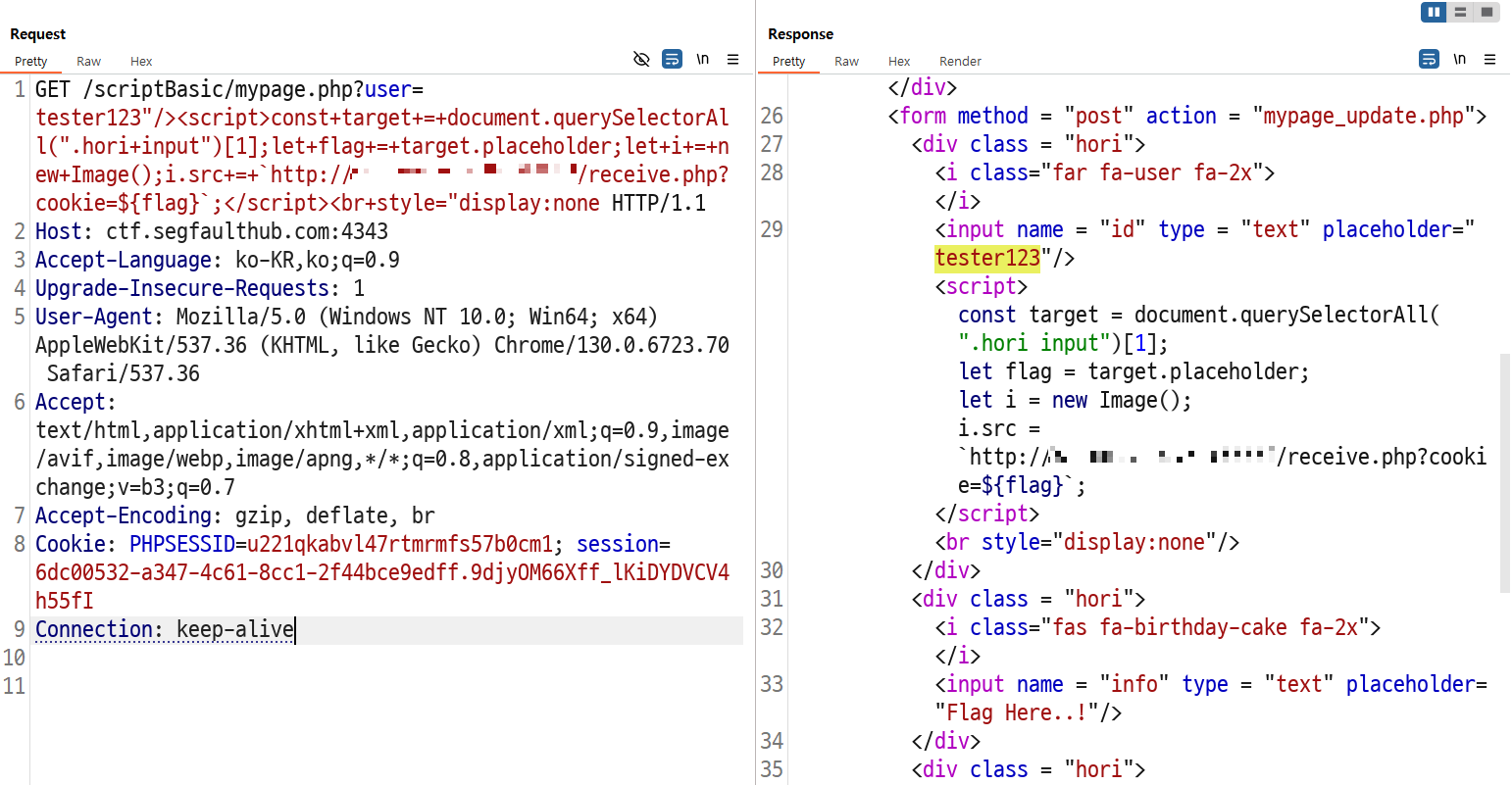Click the Accept-Language header line

tap(218, 261)
